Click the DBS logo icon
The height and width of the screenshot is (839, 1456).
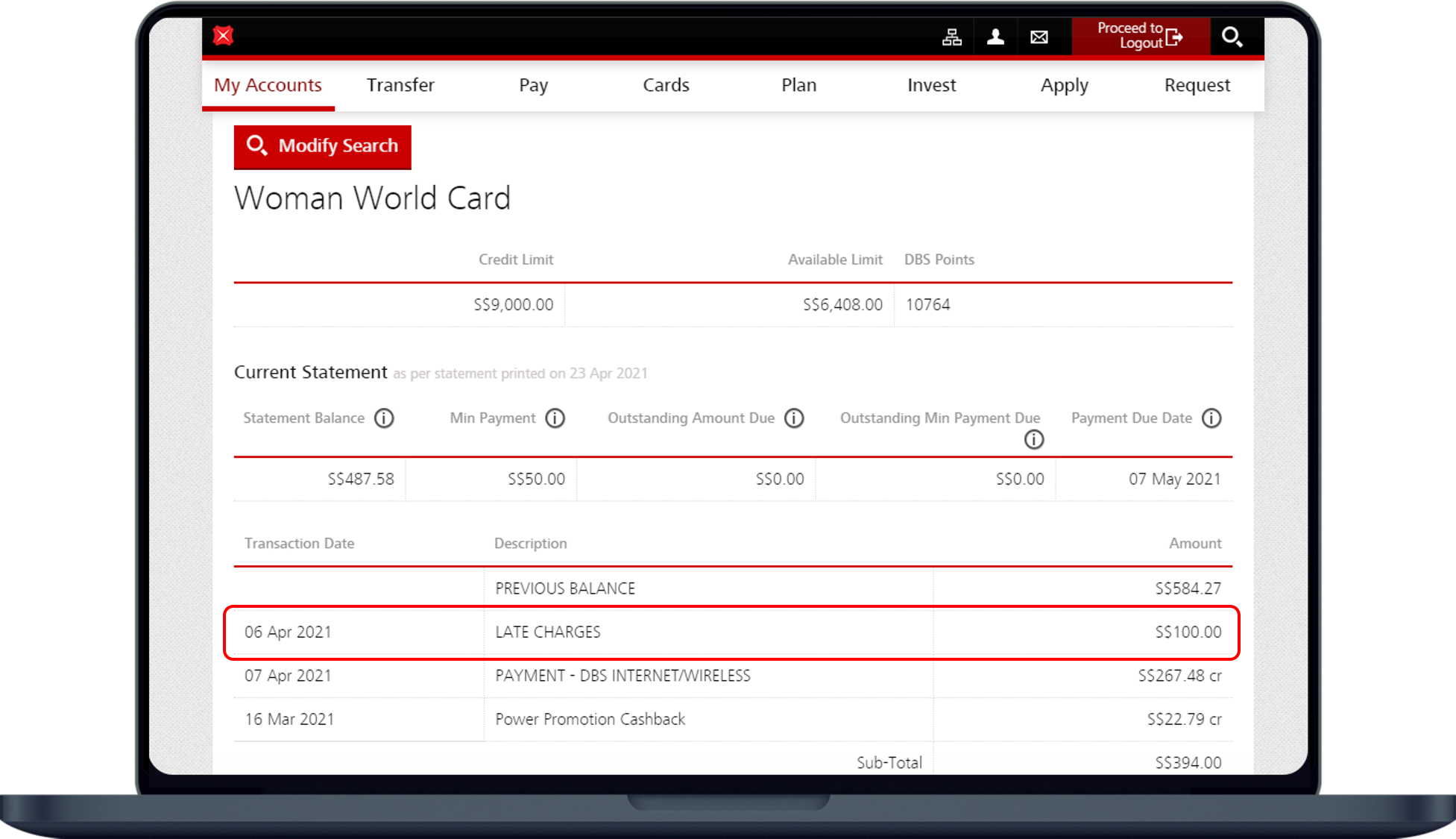(223, 35)
